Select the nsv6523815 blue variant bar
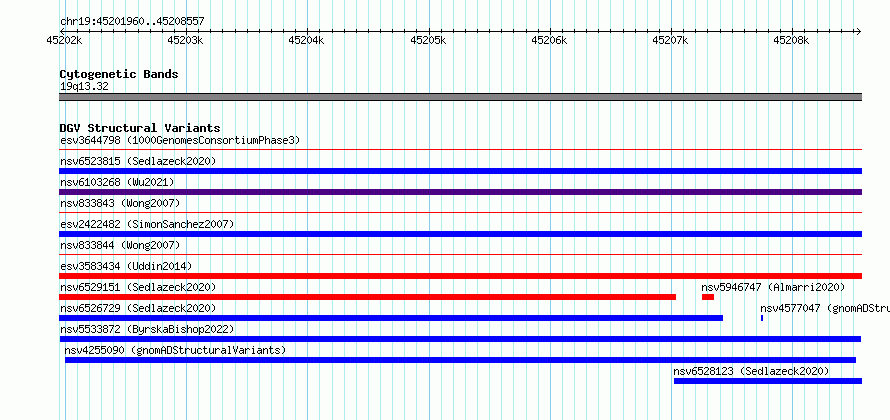Image resolution: width=890 pixels, height=420 pixels. click(x=460, y=171)
